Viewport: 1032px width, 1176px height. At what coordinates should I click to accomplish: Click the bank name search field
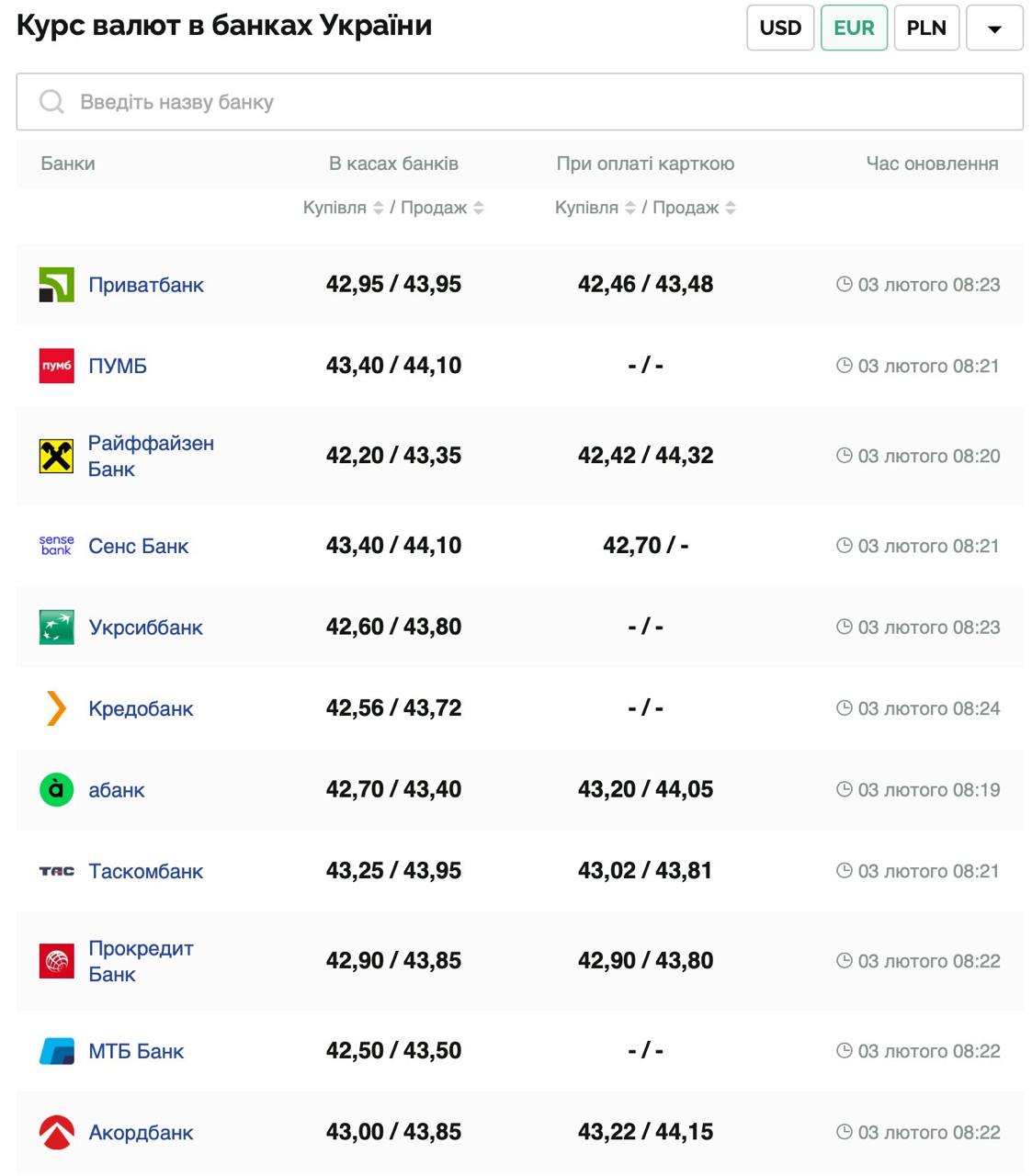[519, 102]
